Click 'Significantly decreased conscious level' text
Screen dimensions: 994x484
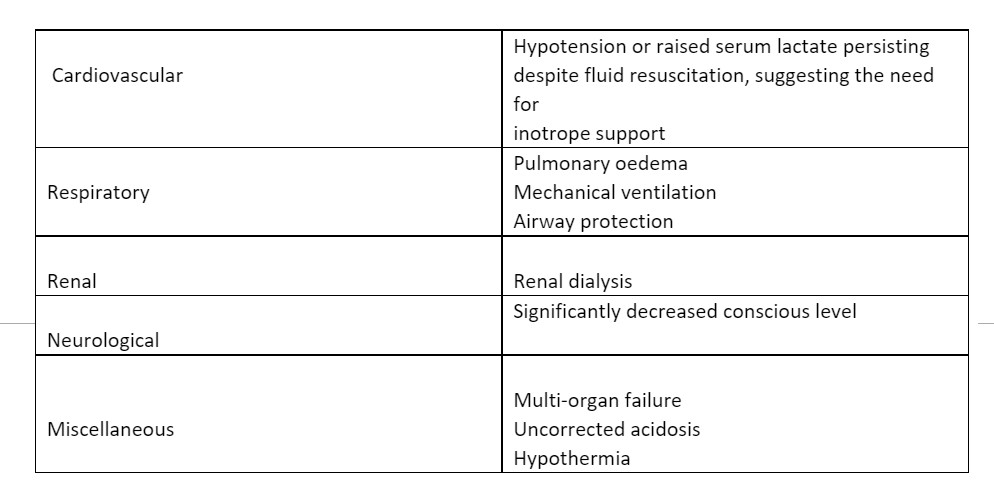click(x=684, y=311)
